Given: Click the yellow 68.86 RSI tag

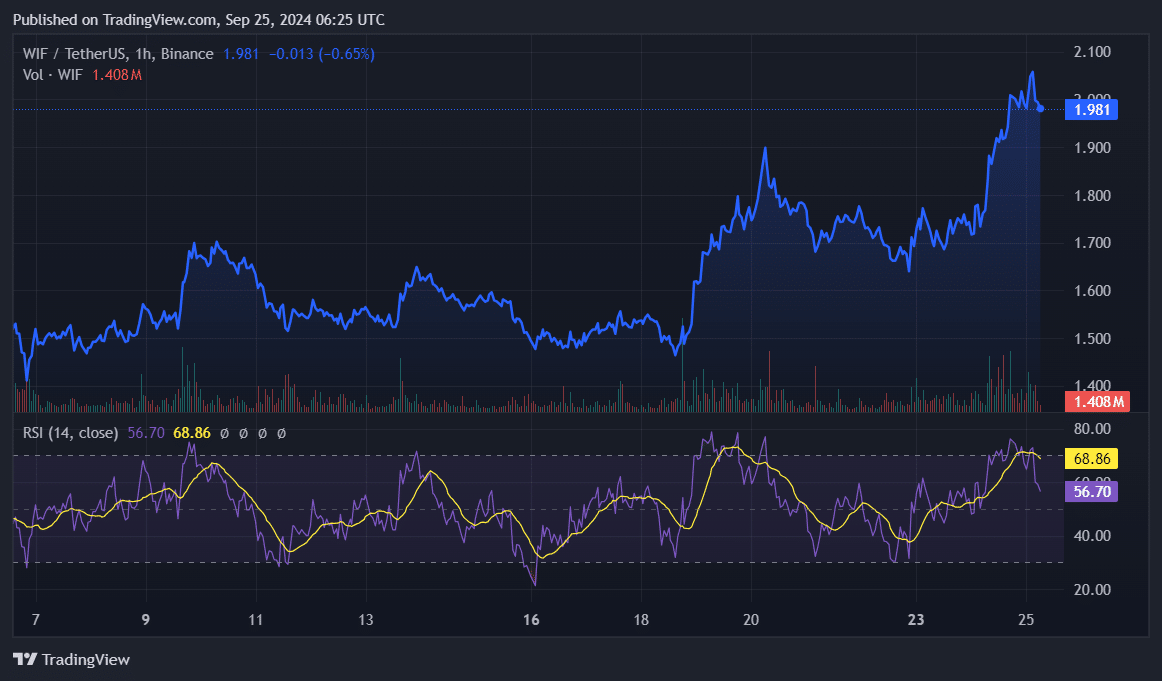Looking at the screenshot, I should 1092,457.
